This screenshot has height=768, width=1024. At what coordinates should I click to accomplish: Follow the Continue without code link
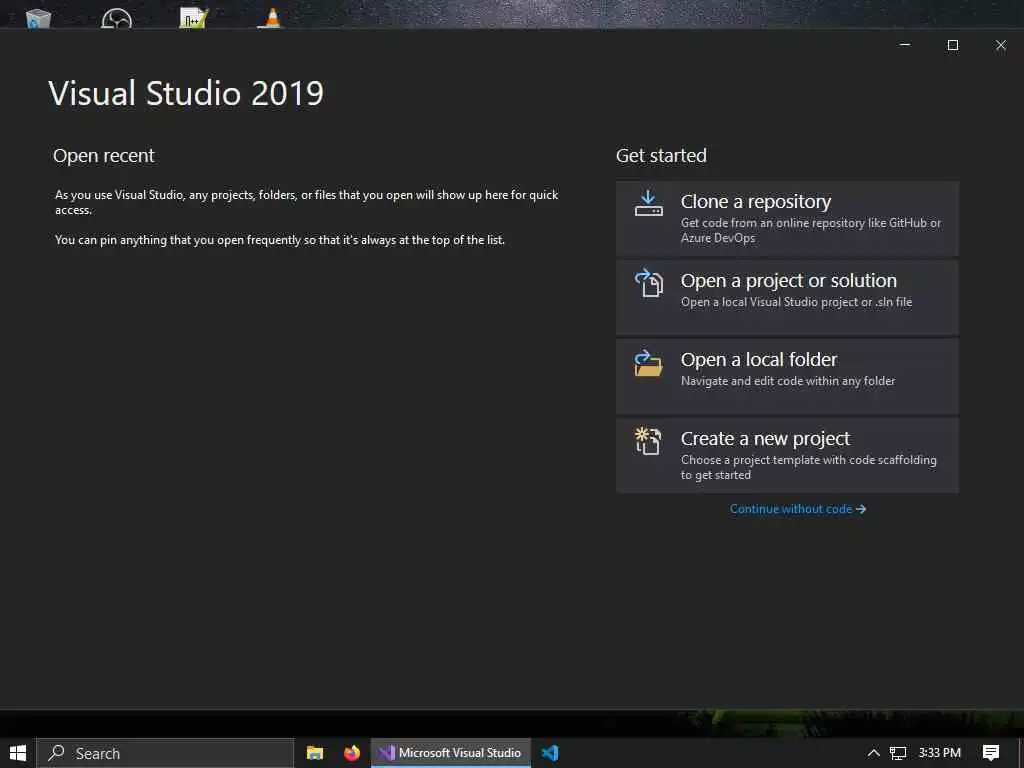pyautogui.click(x=797, y=509)
